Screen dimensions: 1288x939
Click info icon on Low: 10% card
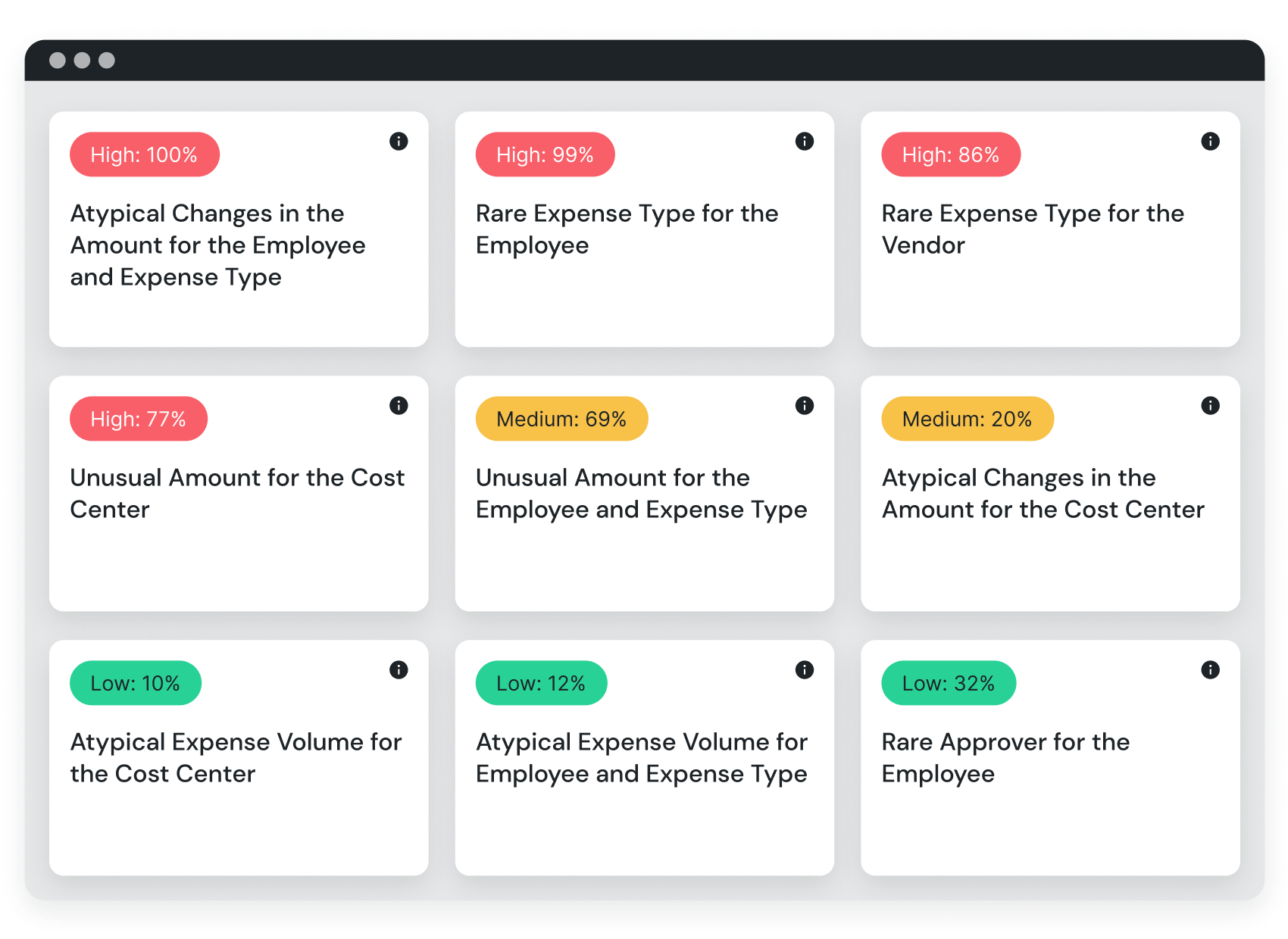point(399,669)
